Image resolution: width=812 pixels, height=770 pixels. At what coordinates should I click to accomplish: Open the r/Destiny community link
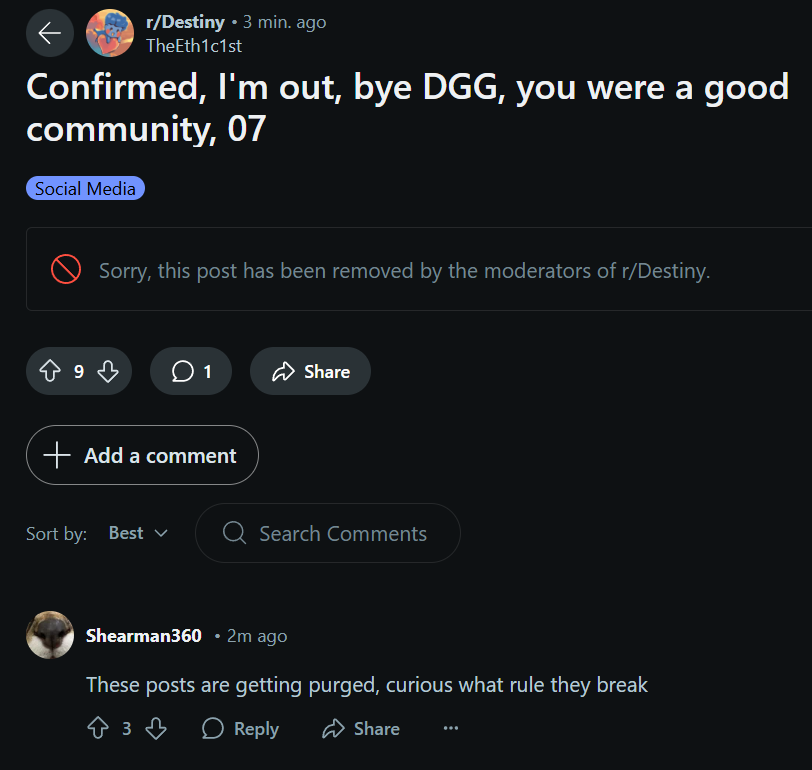pyautogui.click(x=185, y=22)
